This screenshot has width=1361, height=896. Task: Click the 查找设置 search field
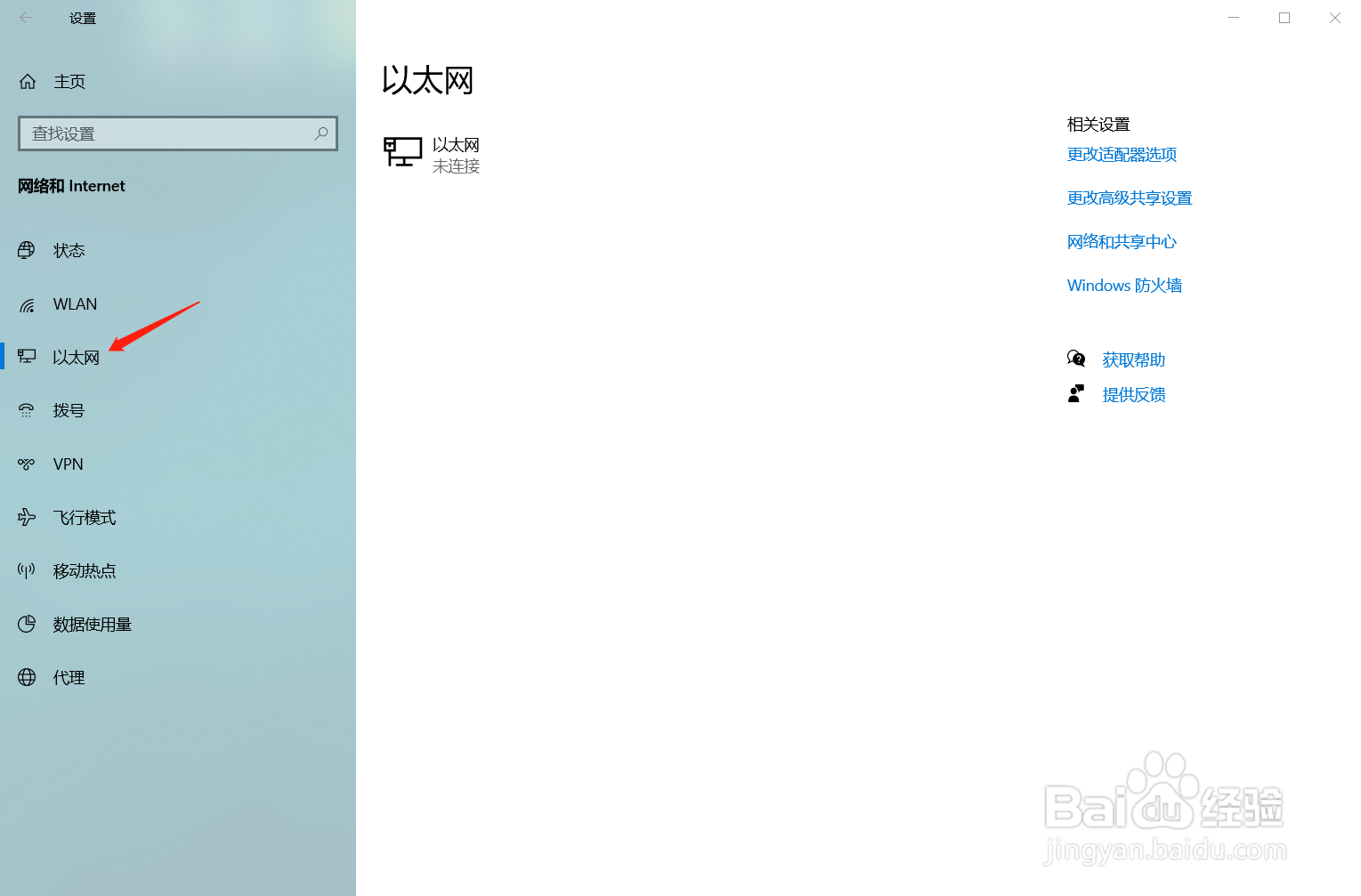(178, 133)
